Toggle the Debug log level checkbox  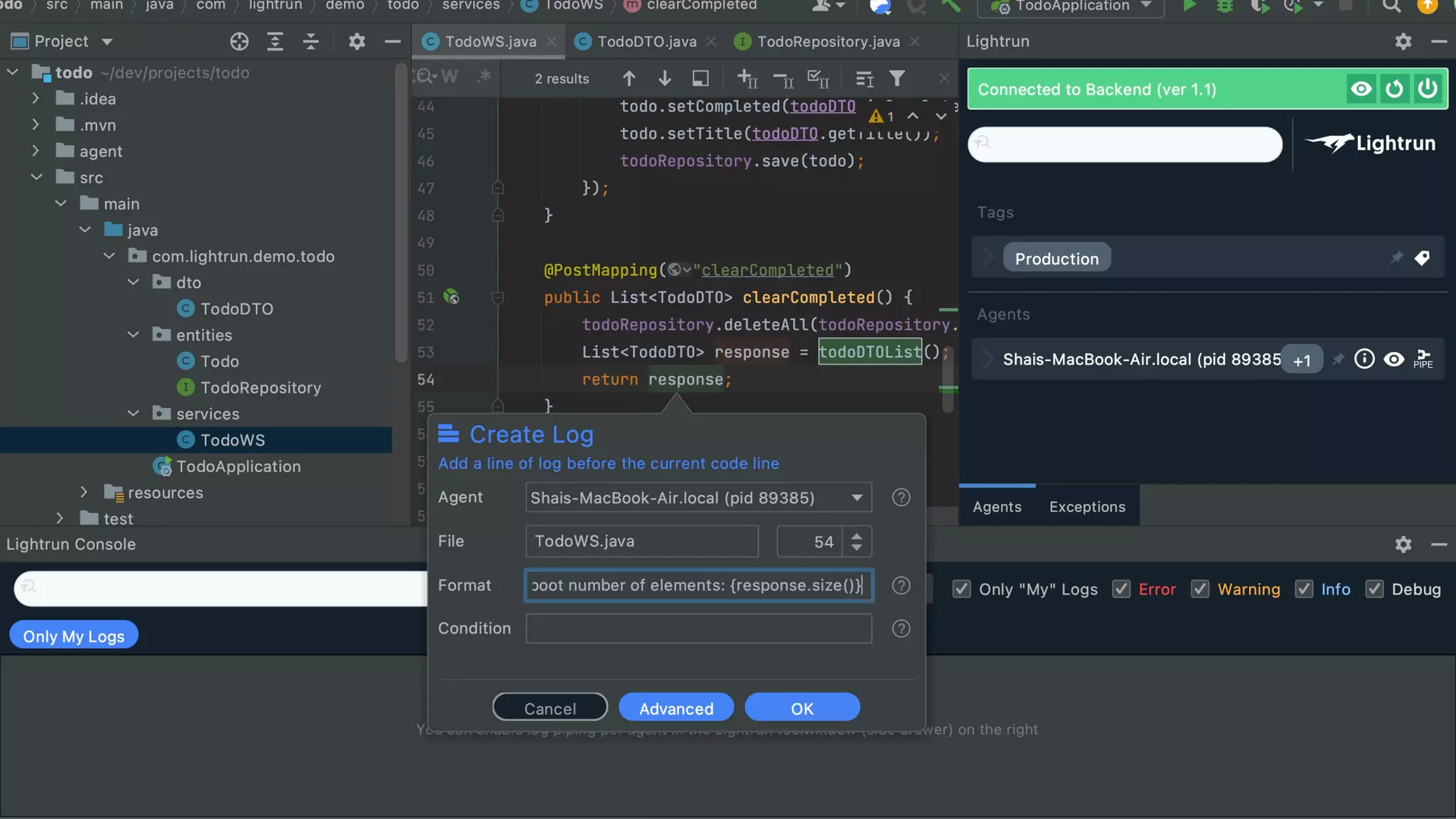pyautogui.click(x=1374, y=589)
